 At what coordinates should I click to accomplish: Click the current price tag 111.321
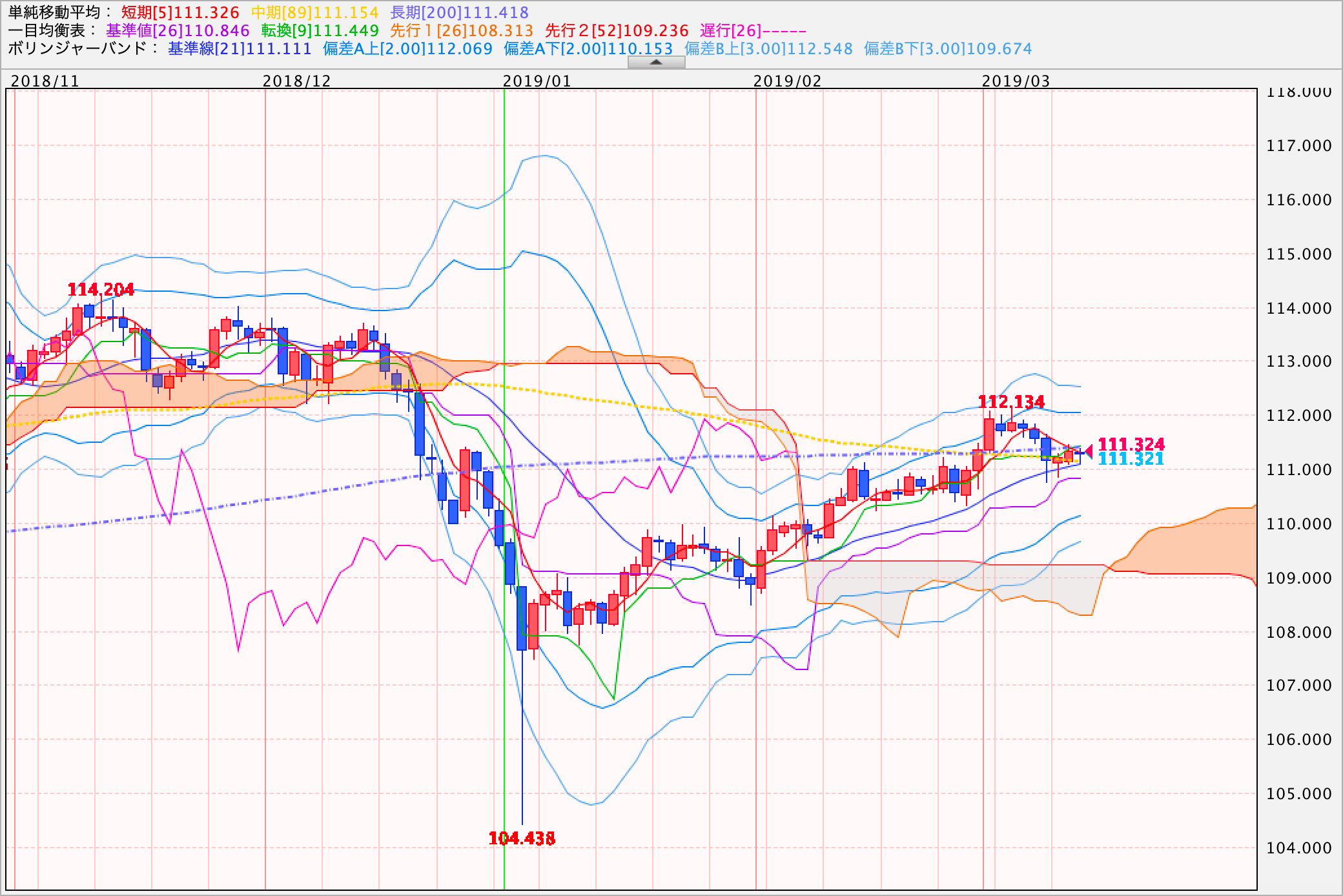click(x=1131, y=459)
